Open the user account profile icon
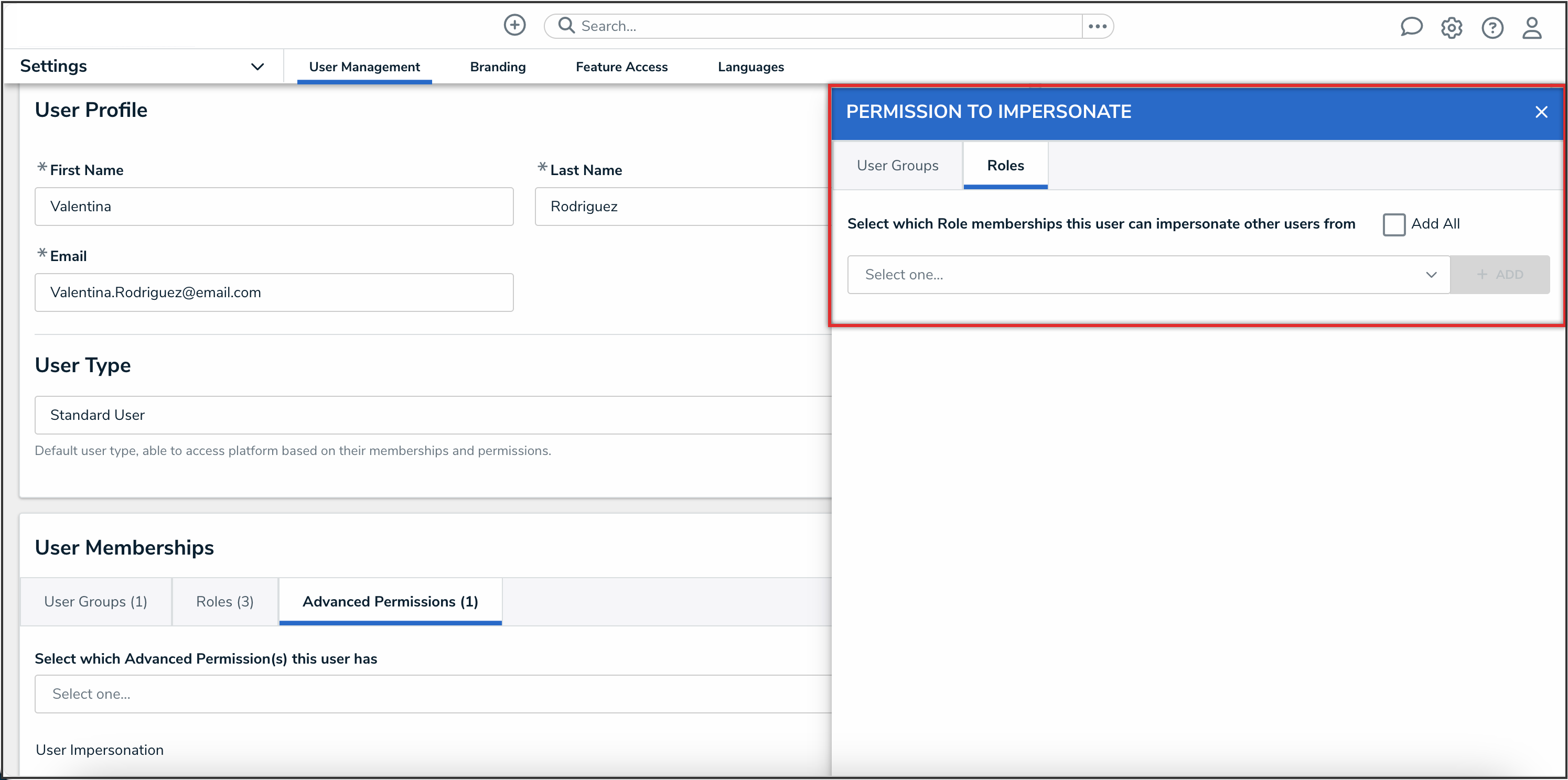This screenshot has height=780, width=1568. point(1531,28)
